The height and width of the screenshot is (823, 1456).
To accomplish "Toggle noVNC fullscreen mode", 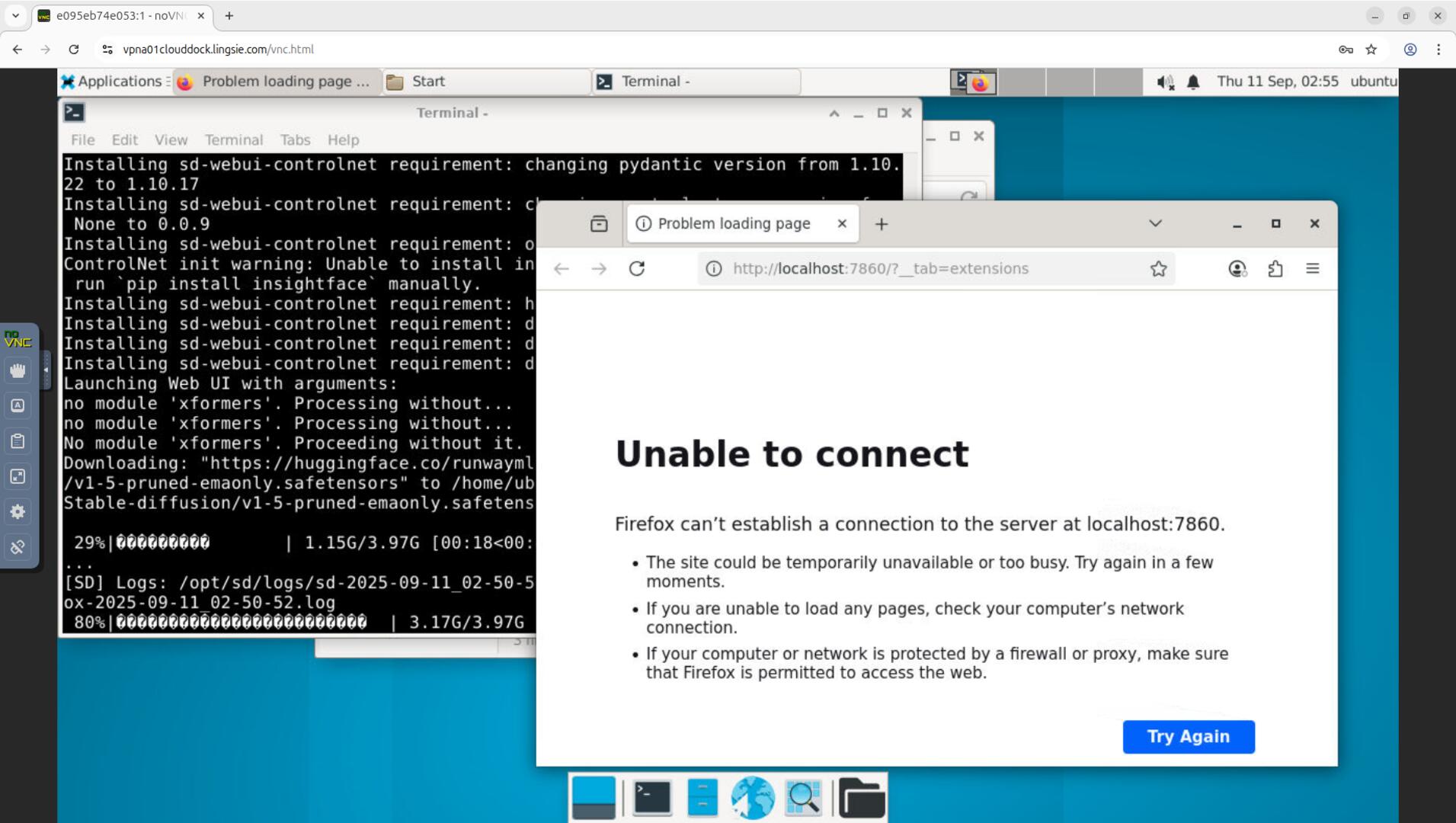I will click(18, 476).
